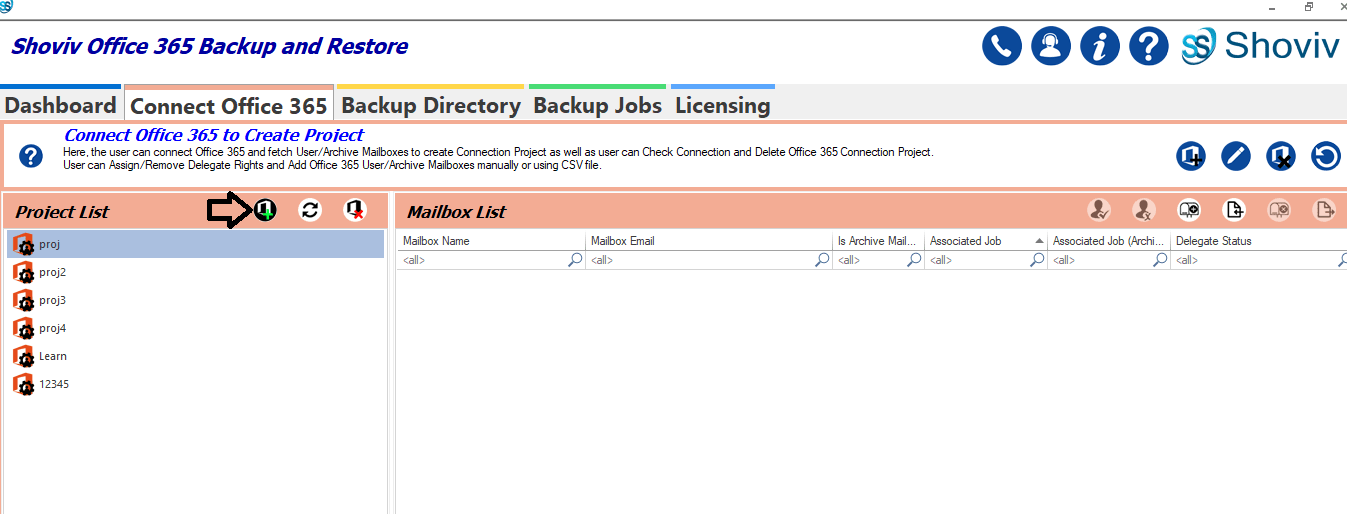Click the export mailbox list icon
Image resolution: width=1347 pixels, height=514 pixels.
[1325, 210]
